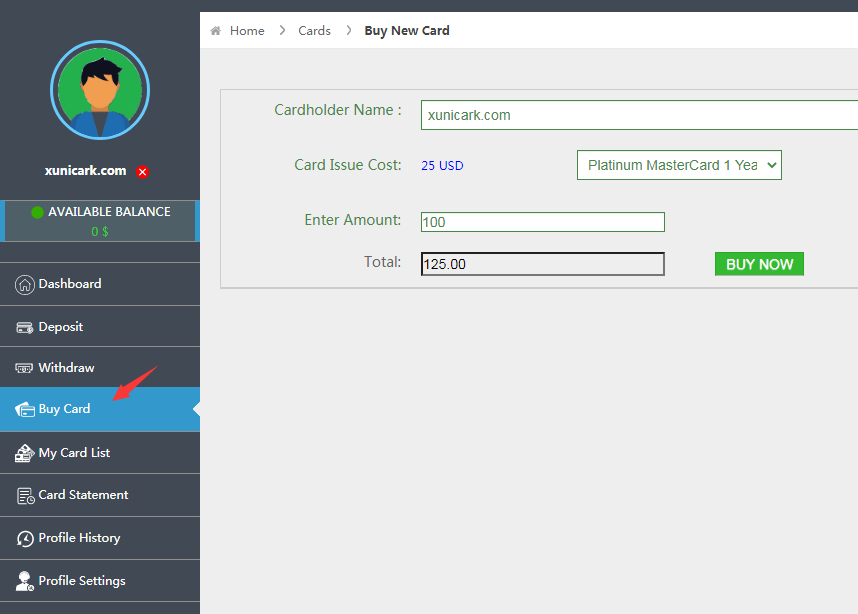
Task: Click the Profile Settings user icon
Action: (x=25, y=581)
